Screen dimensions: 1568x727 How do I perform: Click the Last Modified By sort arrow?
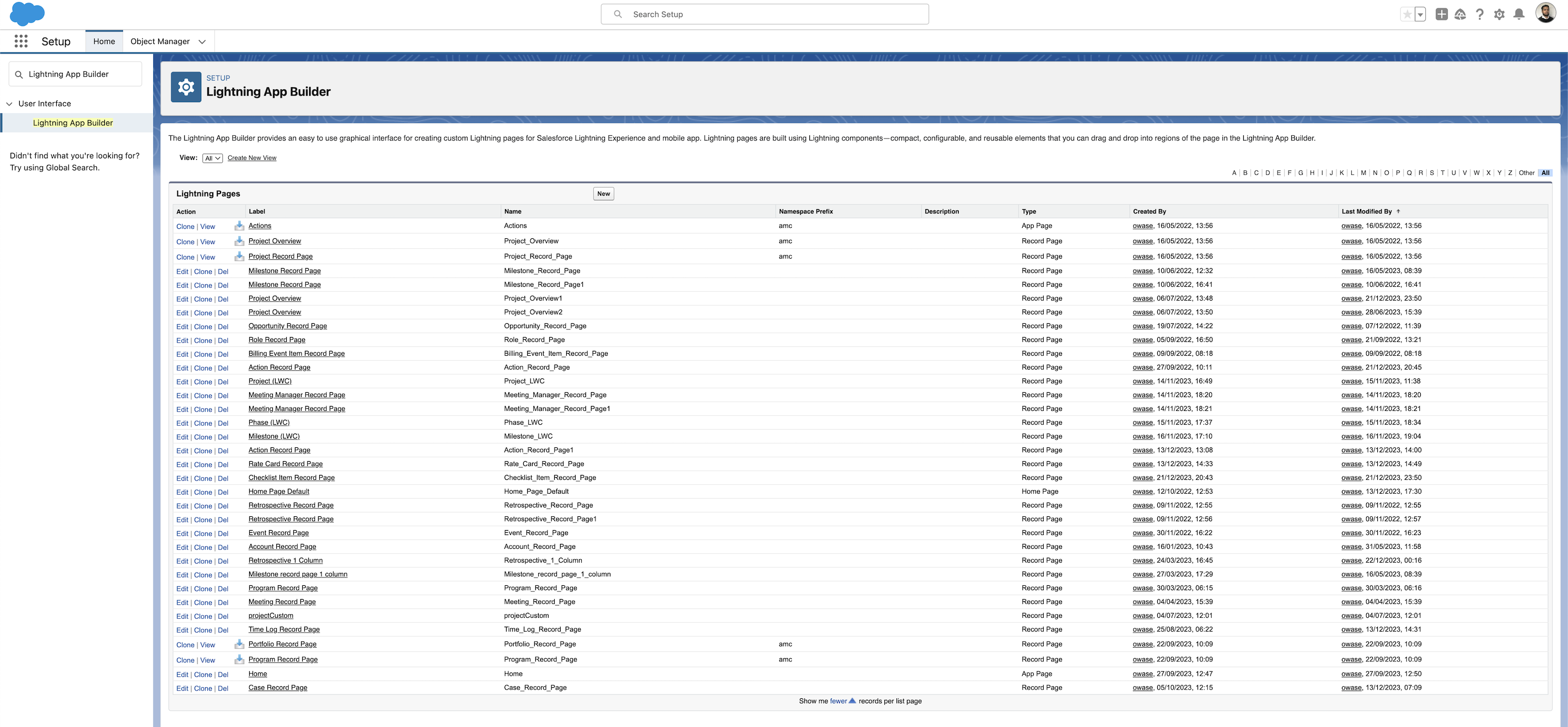[1398, 211]
